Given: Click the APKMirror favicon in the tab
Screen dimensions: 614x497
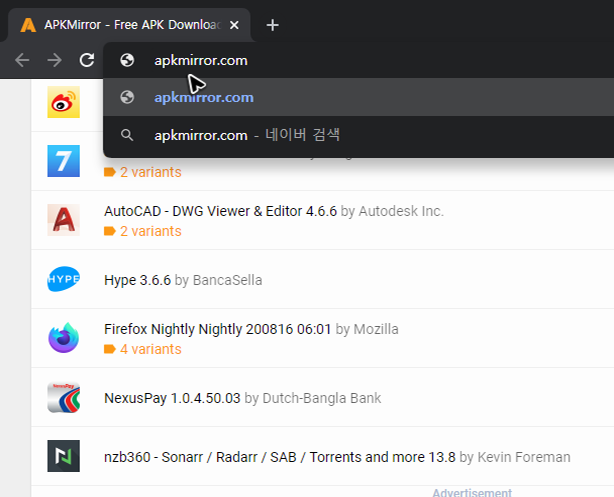Looking at the screenshot, I should pyautogui.click(x=28, y=25).
